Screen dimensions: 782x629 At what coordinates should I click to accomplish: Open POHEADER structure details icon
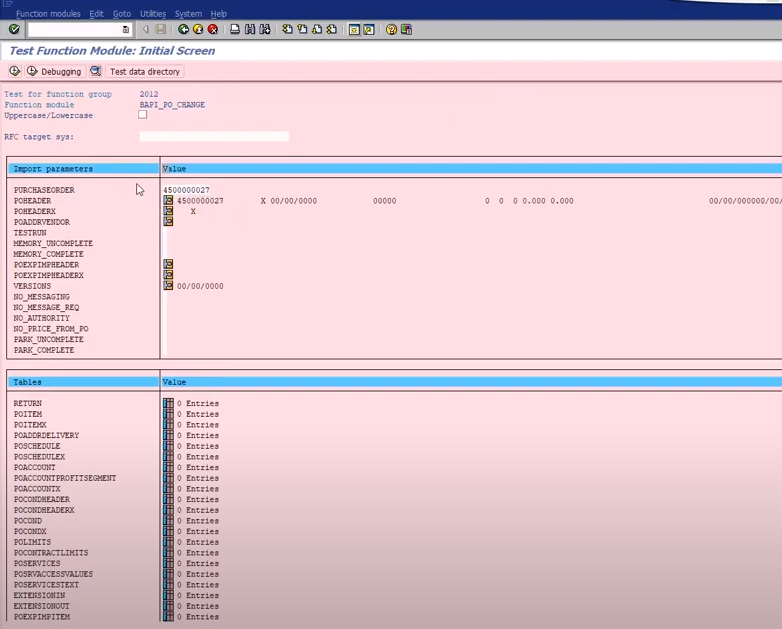[168, 201]
